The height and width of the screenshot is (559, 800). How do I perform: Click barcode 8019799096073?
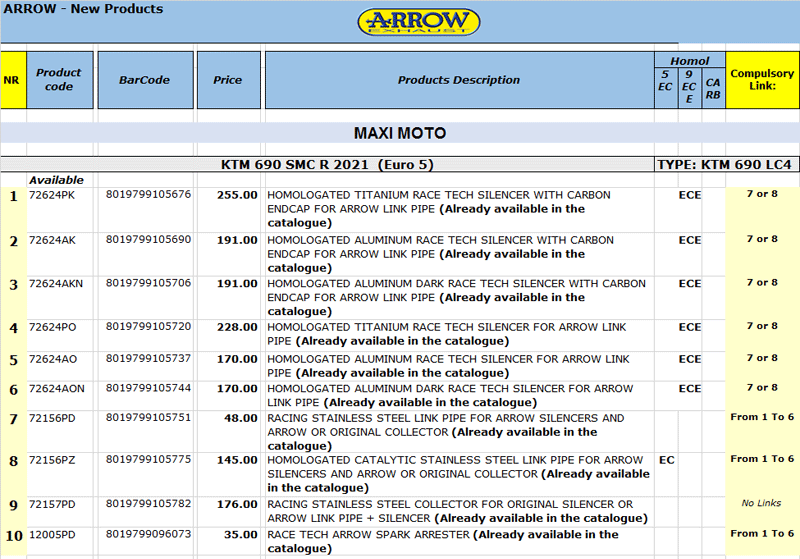(x=148, y=534)
